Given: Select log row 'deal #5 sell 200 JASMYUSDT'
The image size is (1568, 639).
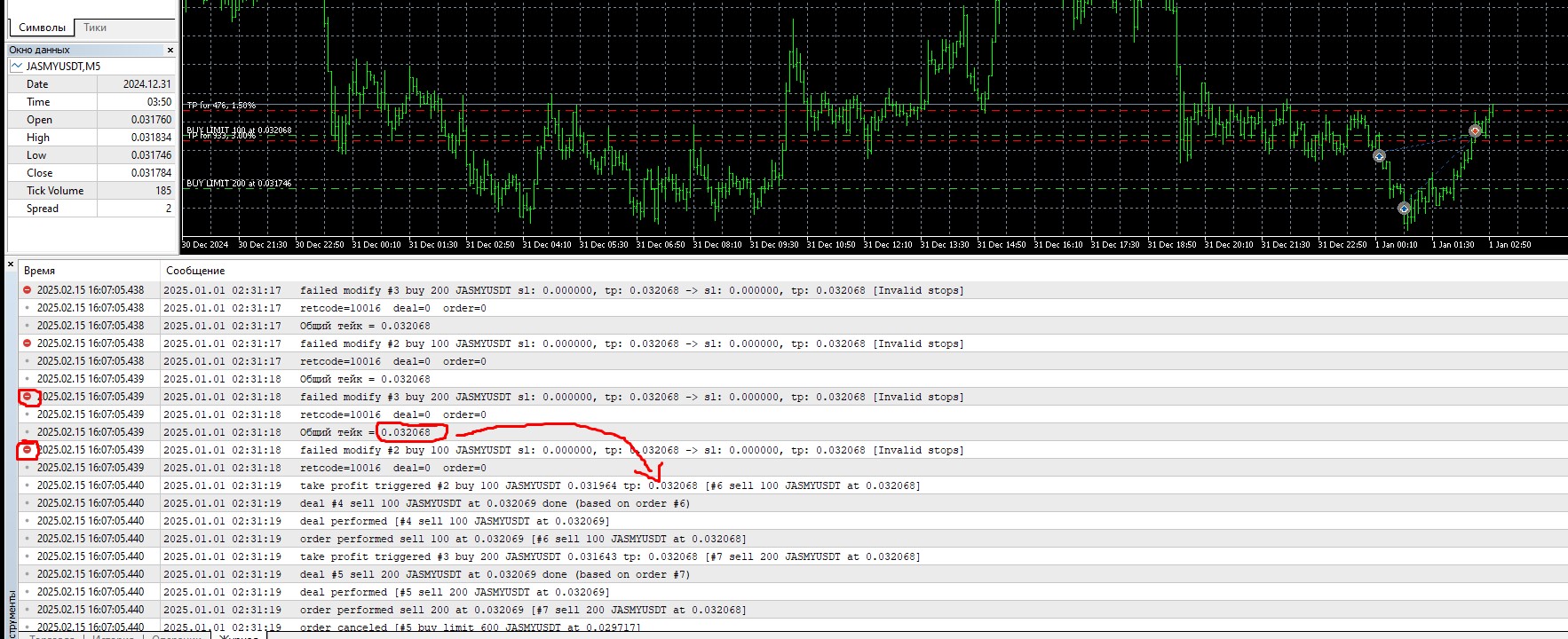Looking at the screenshot, I should (x=793, y=574).
